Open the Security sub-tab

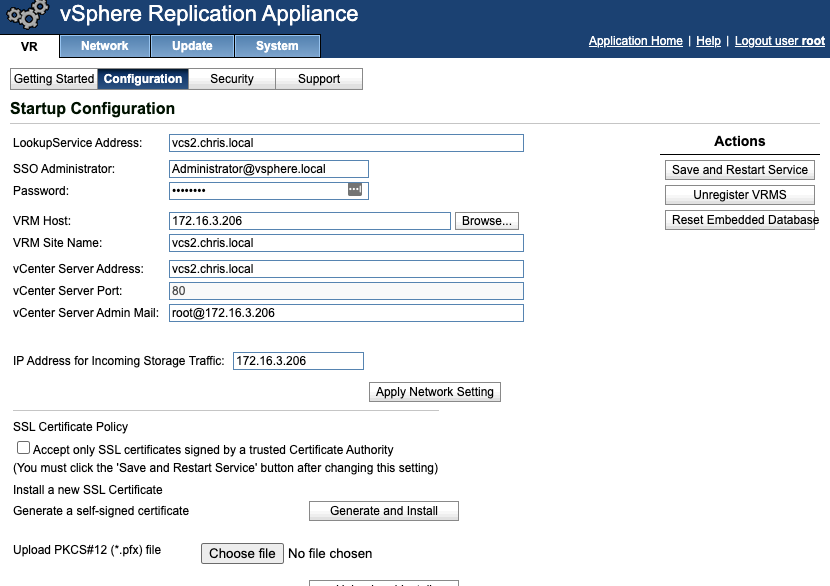tap(232, 79)
